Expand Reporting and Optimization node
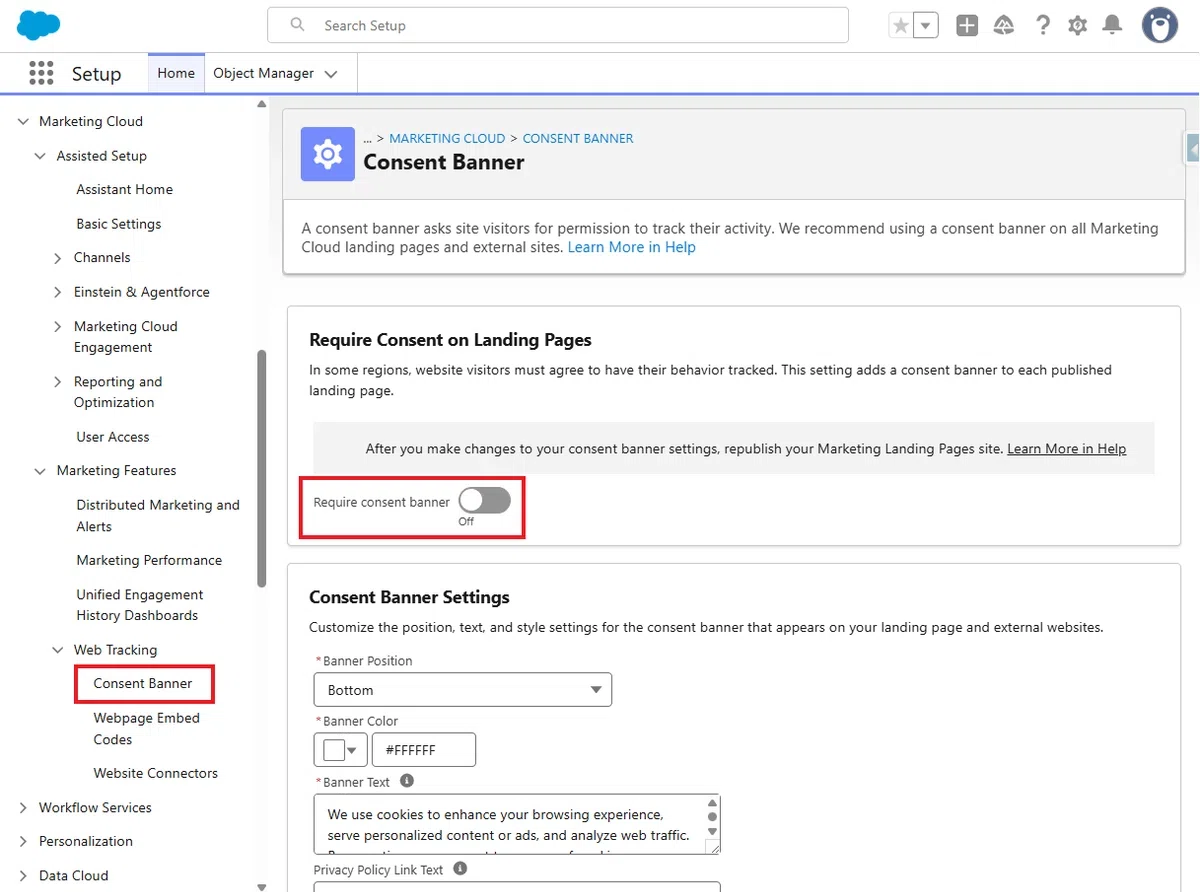Viewport: 1200px width, 892px height. click(58, 382)
